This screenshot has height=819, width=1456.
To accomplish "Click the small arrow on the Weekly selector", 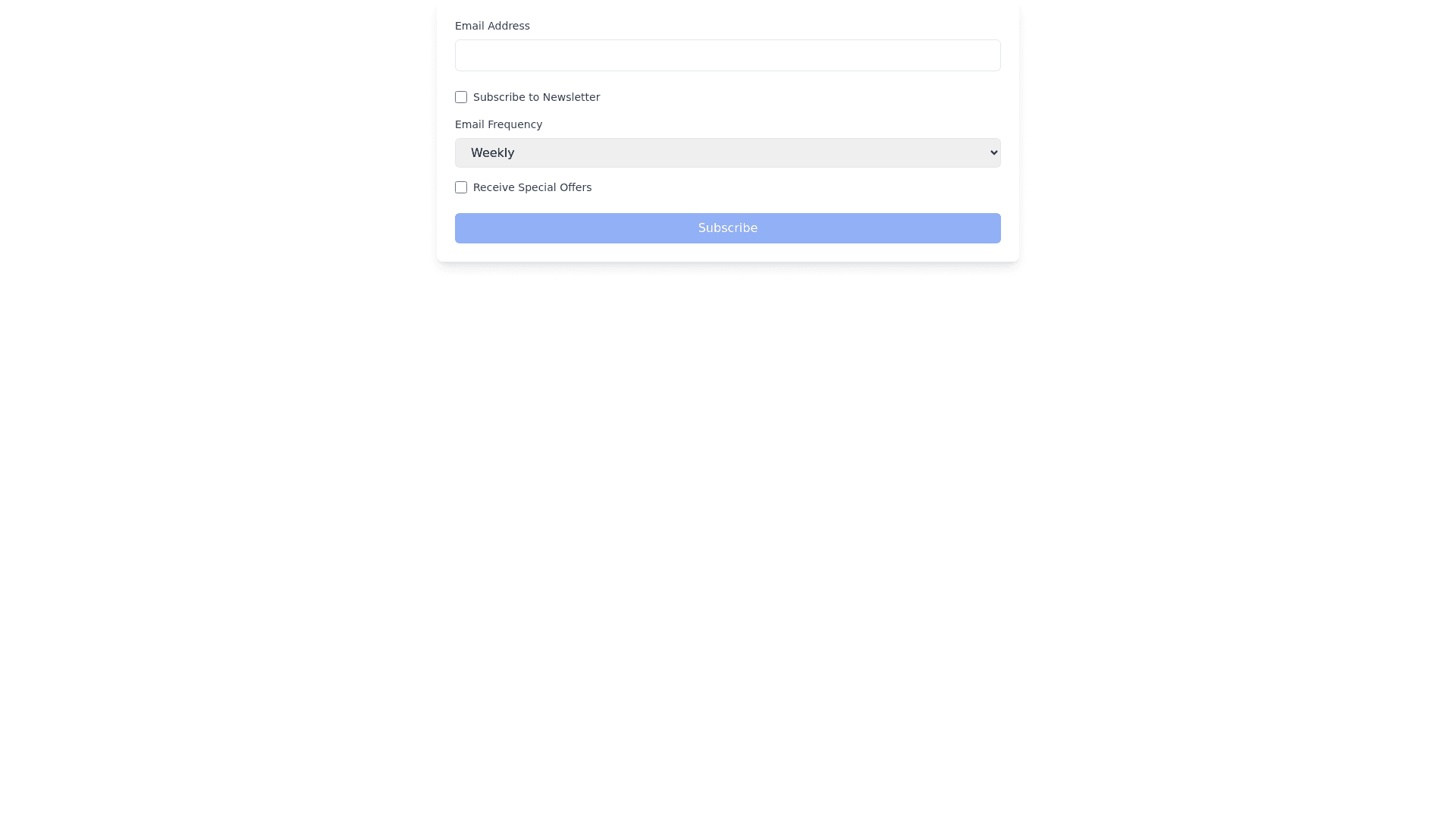I will [x=994, y=152].
